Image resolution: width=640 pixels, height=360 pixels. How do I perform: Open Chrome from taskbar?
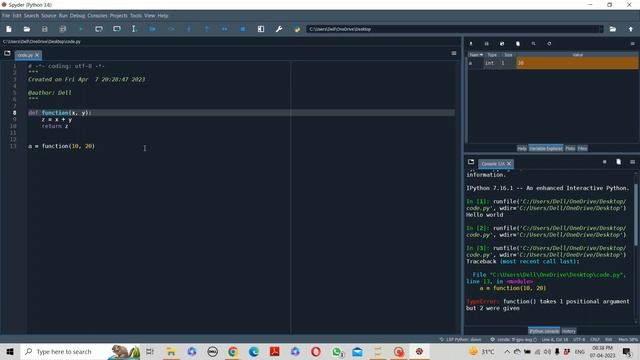233,351
